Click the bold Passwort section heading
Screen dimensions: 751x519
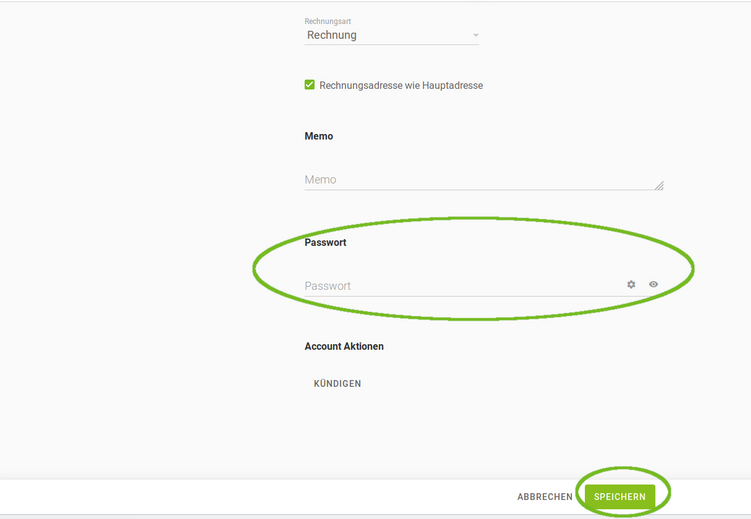point(325,242)
